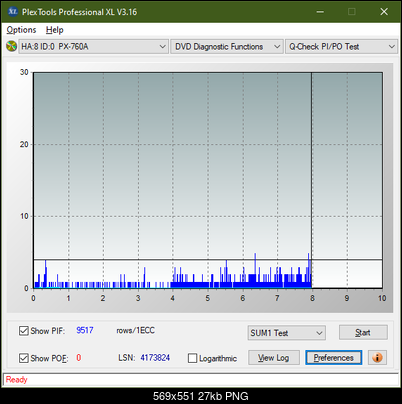The width and height of the screenshot is (402, 404).
Task: Open the SUM1 Test dropdown
Action: (x=287, y=333)
